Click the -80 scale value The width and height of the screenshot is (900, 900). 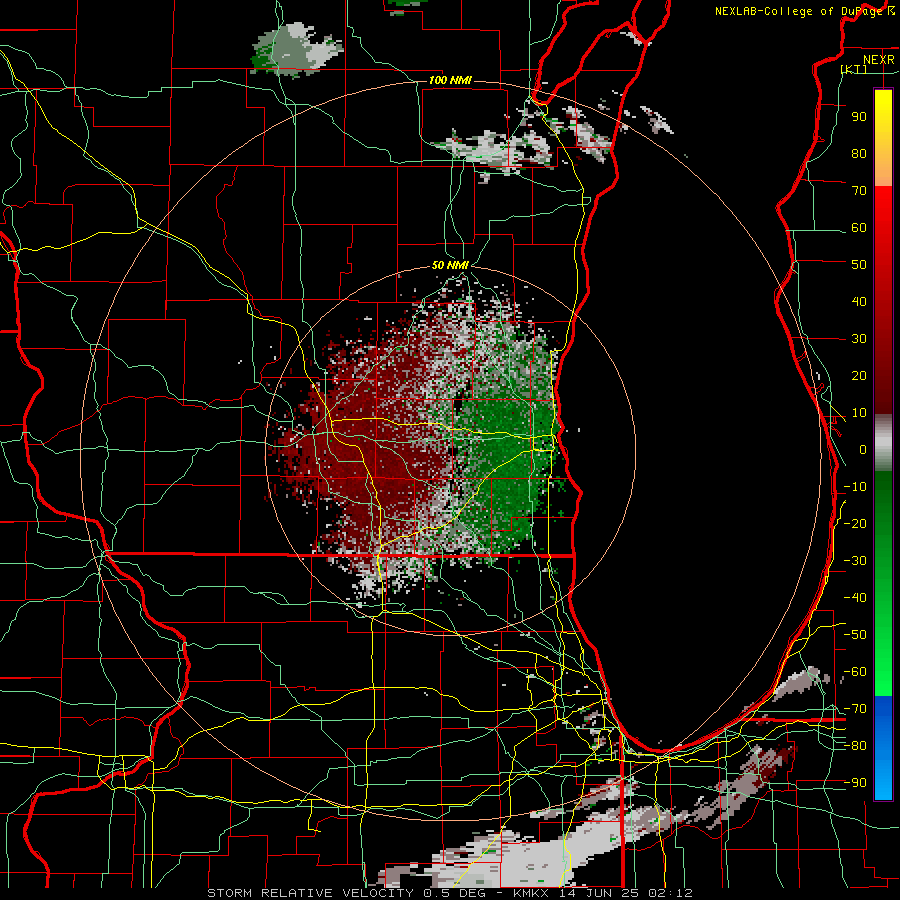point(855,746)
